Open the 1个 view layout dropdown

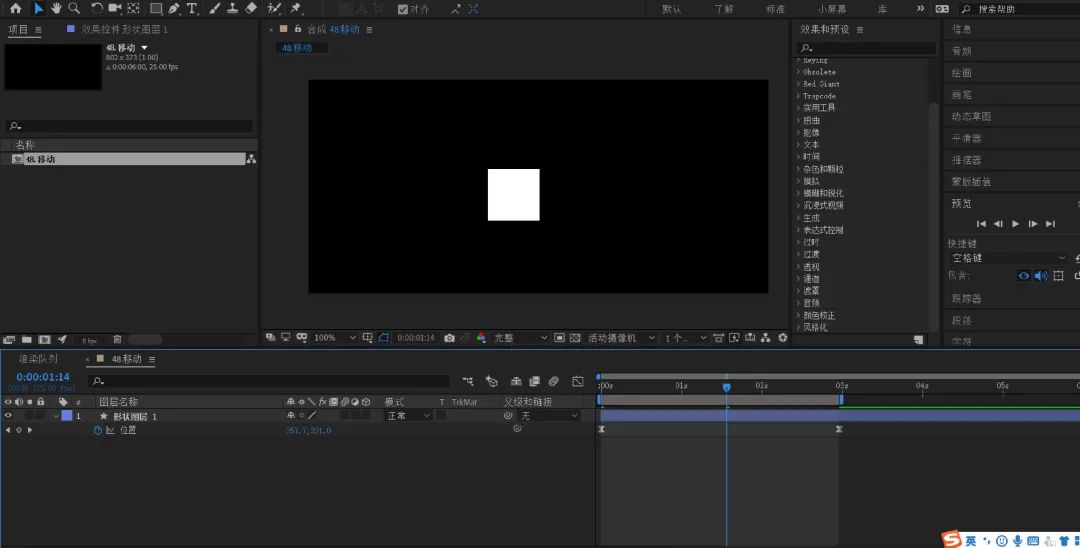[x=686, y=338]
